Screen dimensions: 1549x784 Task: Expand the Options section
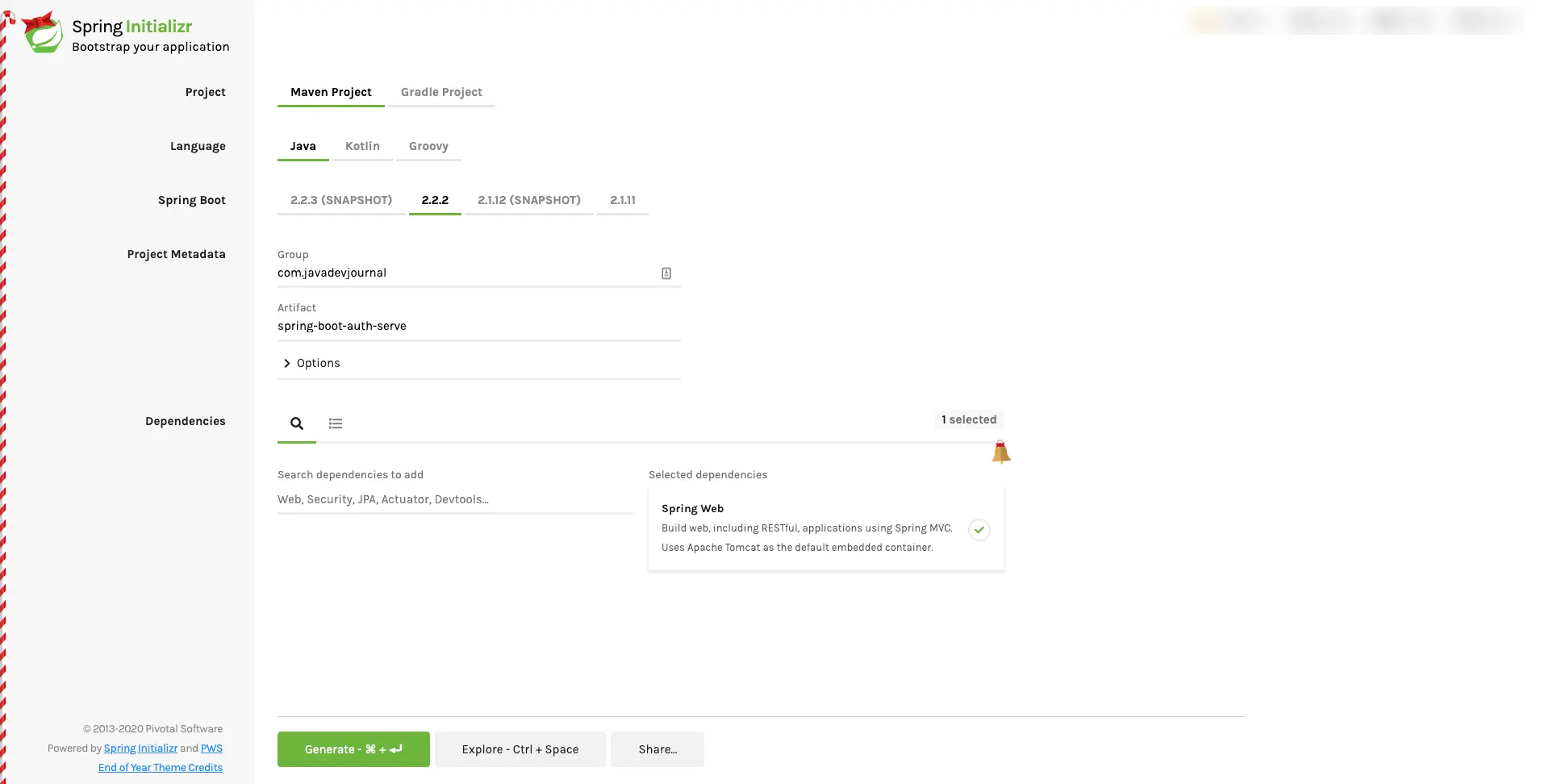(479, 363)
